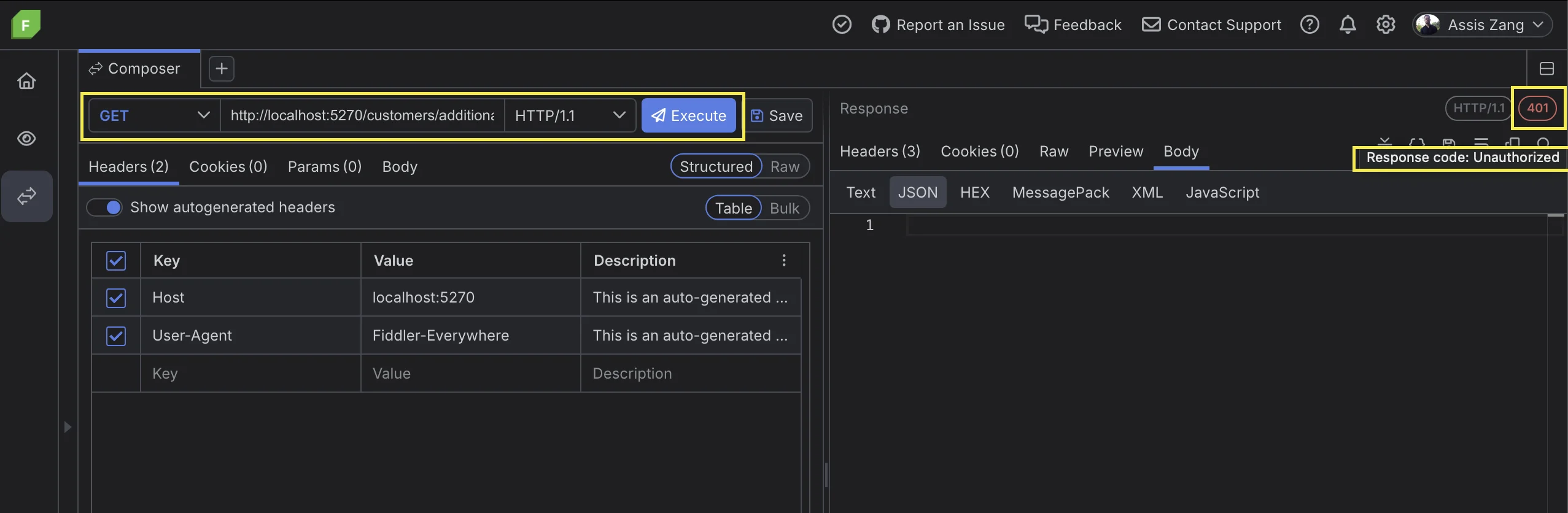Screen dimensions: 1568x513
Task: Toggle the panel layout icon at top right
Action: (1547, 69)
